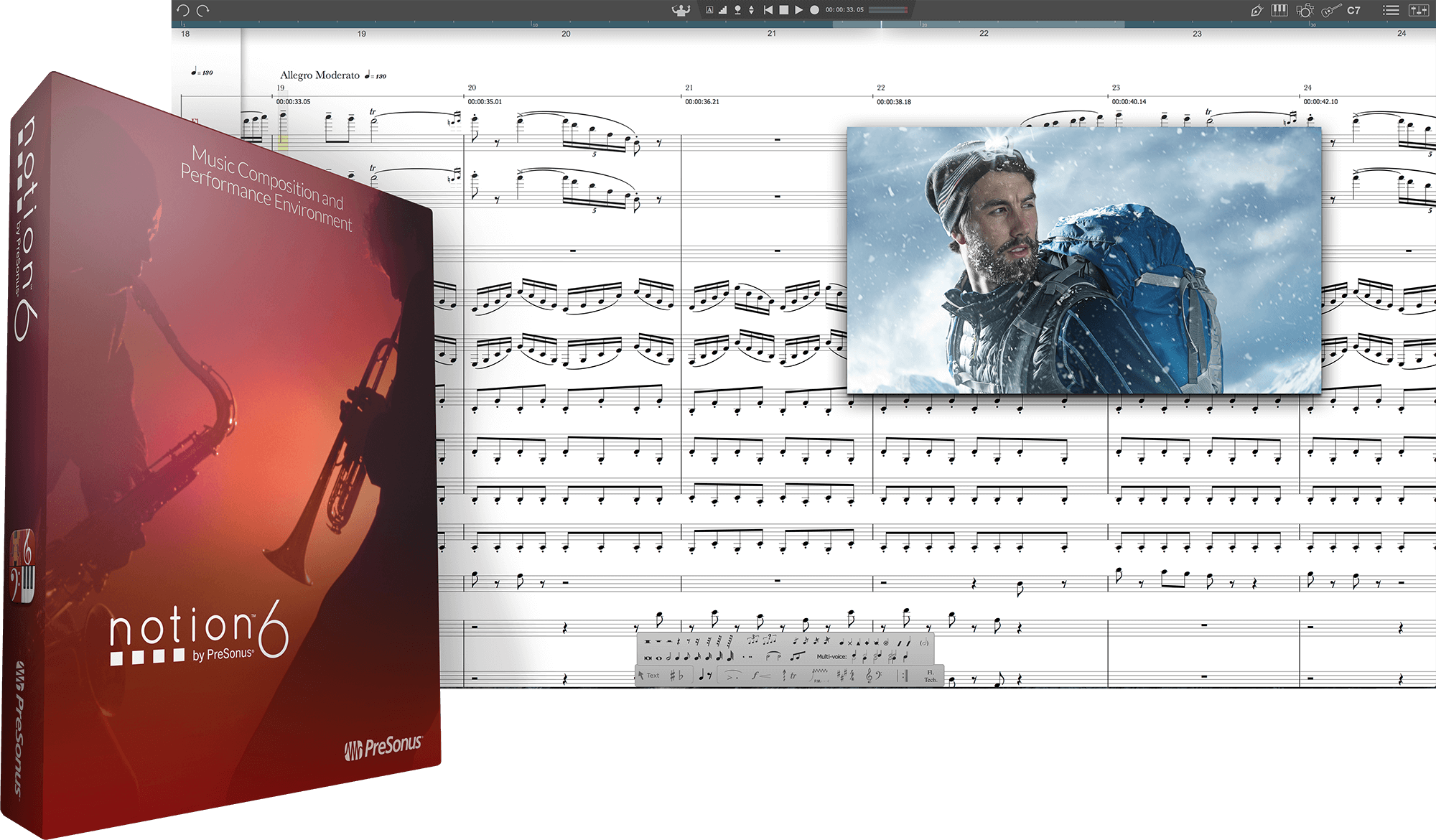1436x840 pixels.
Task: Click the stop button in transport
Action: click(x=783, y=10)
